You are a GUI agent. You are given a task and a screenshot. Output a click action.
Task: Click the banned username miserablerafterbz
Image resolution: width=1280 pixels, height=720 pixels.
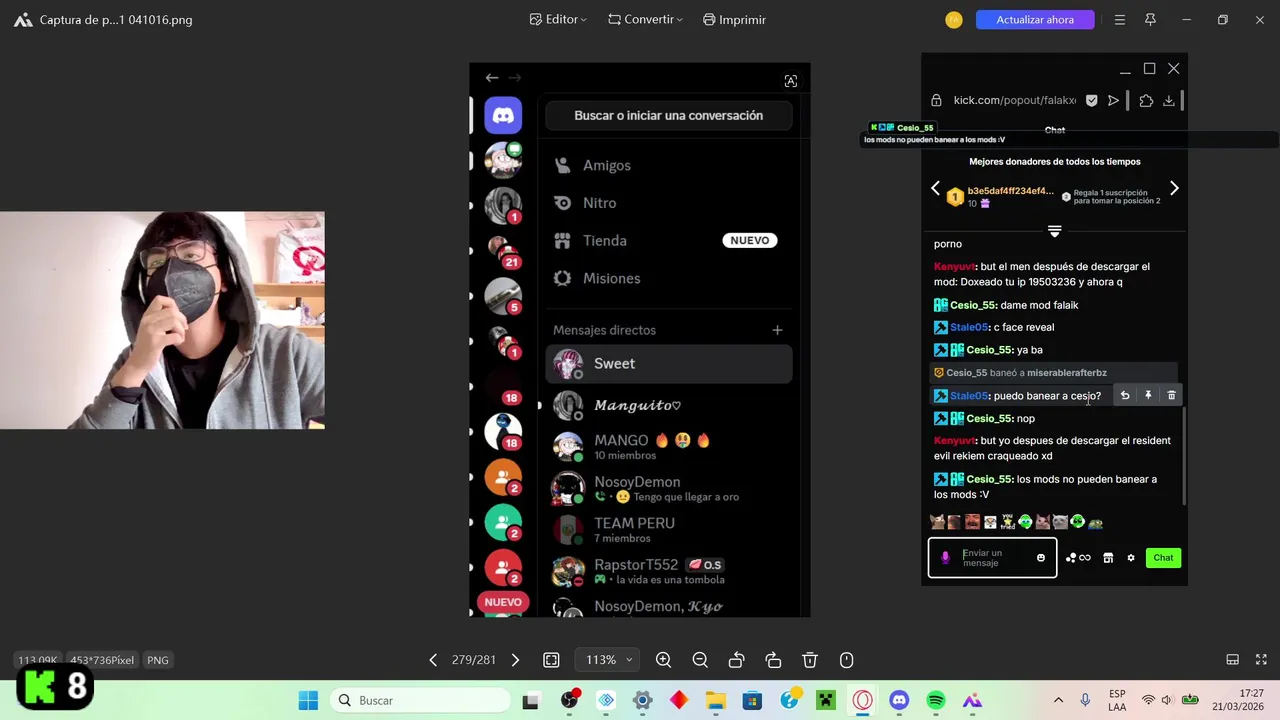(x=1067, y=373)
